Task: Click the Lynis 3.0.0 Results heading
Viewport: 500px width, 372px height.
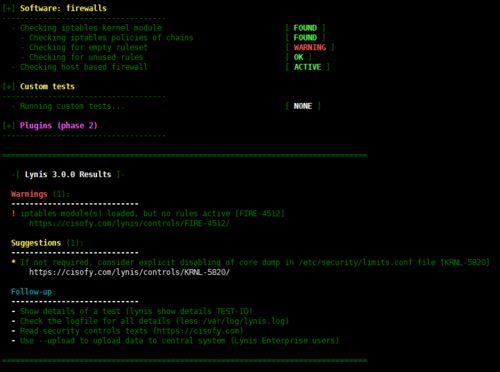Action: click(x=68, y=174)
